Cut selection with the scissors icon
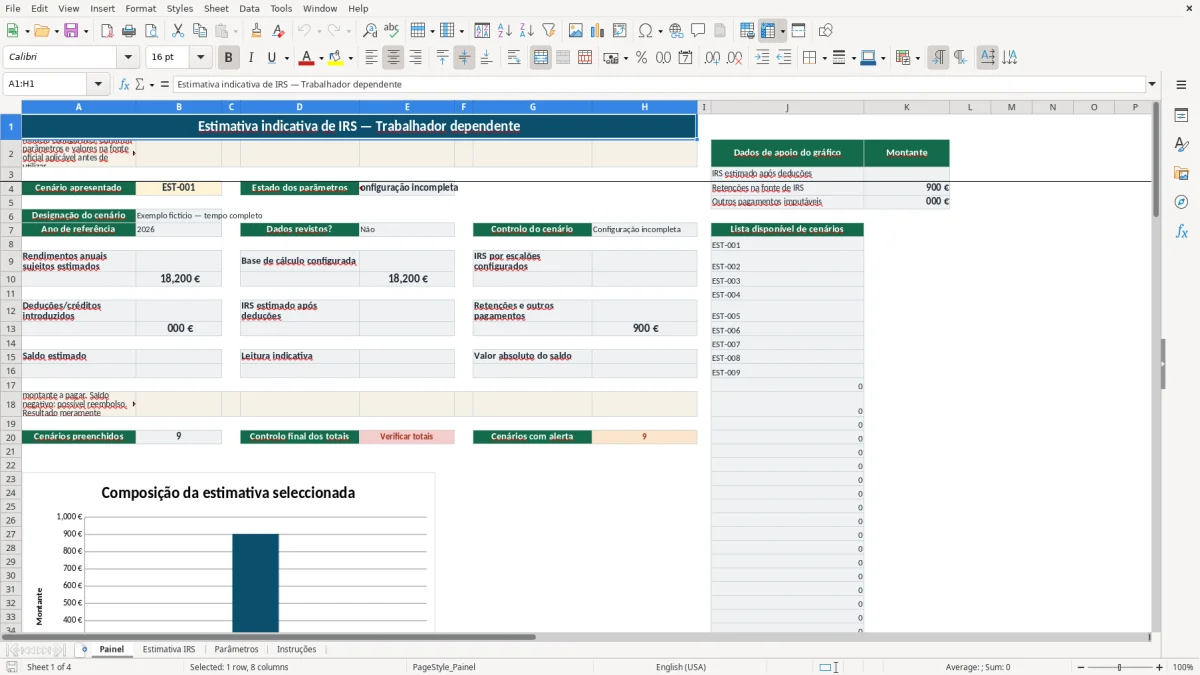Image resolution: width=1200 pixels, height=675 pixels. click(178, 31)
